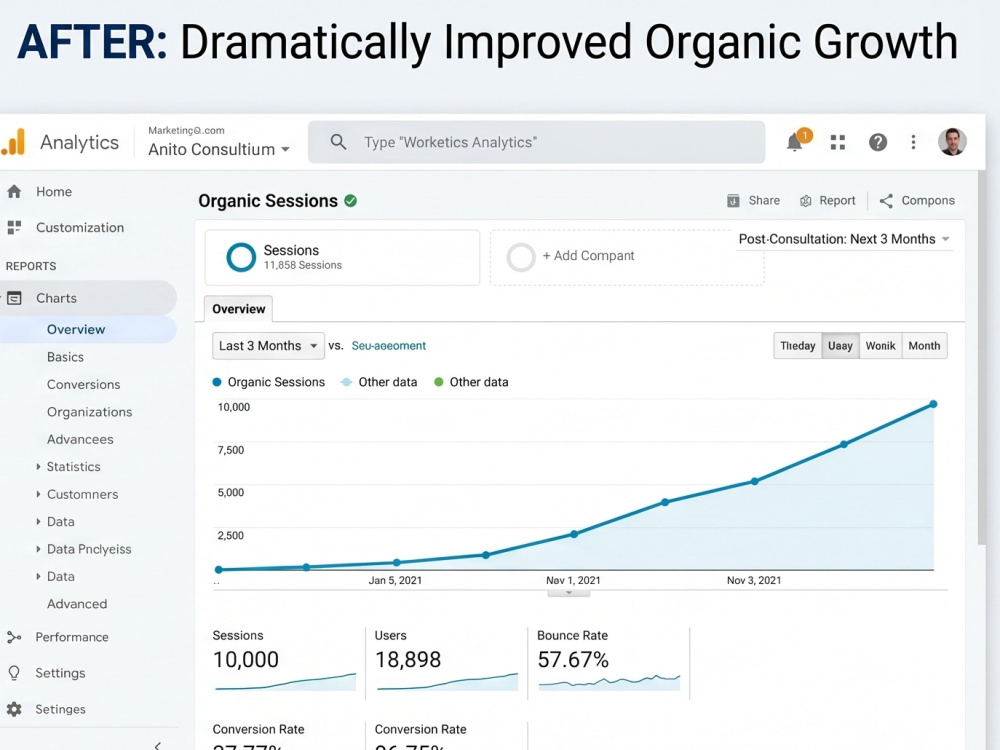
Task: Toggle Organic Sessions legend series
Action: pos(268,382)
